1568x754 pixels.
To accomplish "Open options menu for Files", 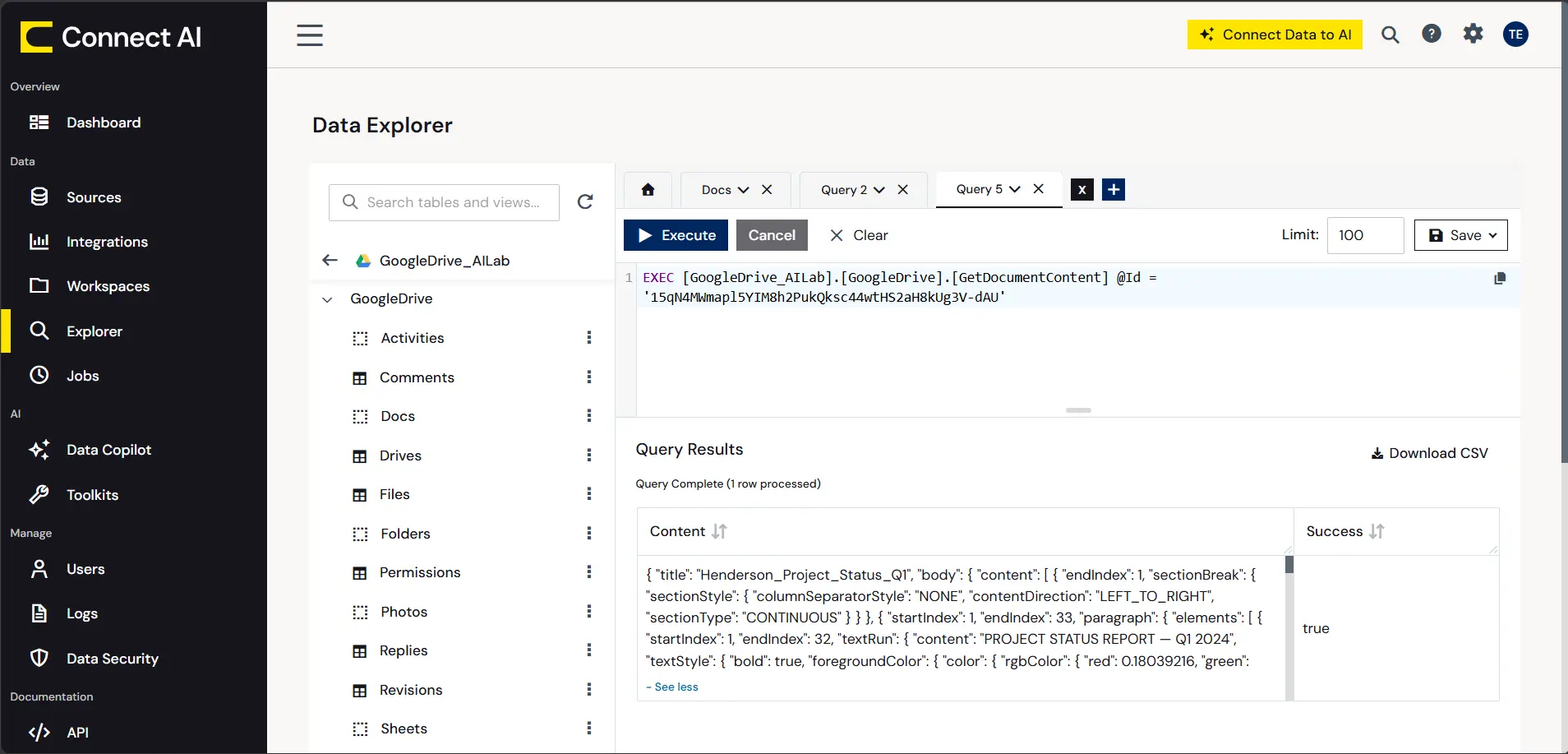I will pos(589,494).
